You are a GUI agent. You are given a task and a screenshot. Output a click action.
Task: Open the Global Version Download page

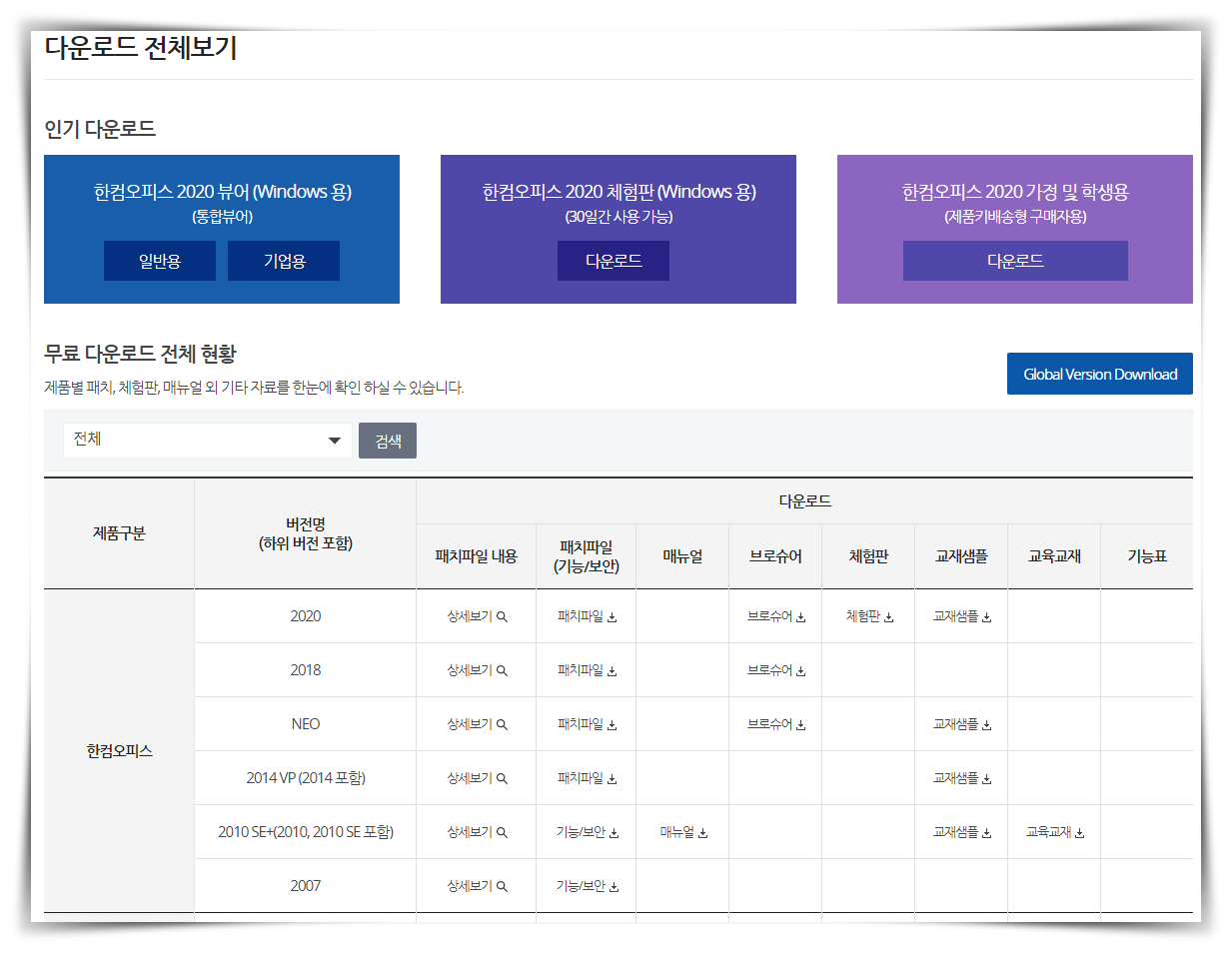(1099, 373)
